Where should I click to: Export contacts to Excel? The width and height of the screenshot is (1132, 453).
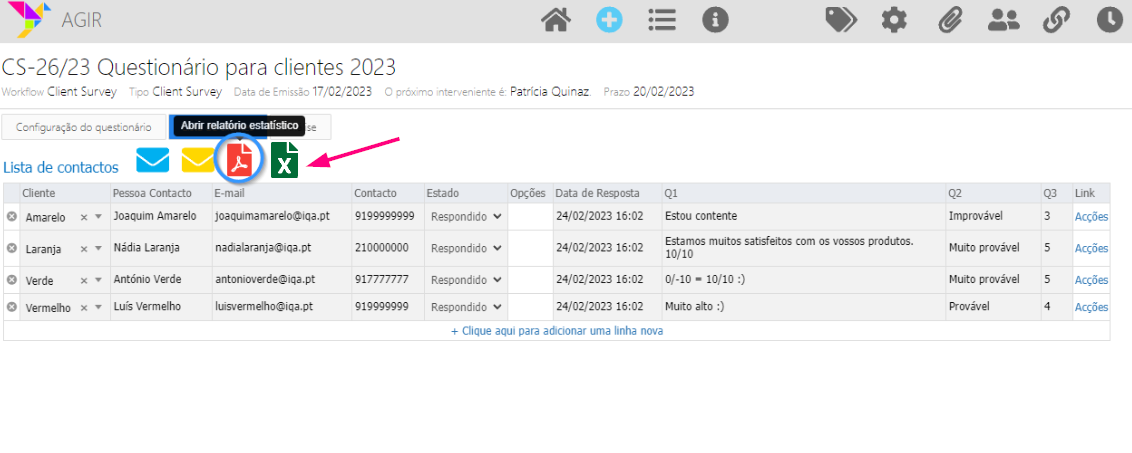[284, 160]
